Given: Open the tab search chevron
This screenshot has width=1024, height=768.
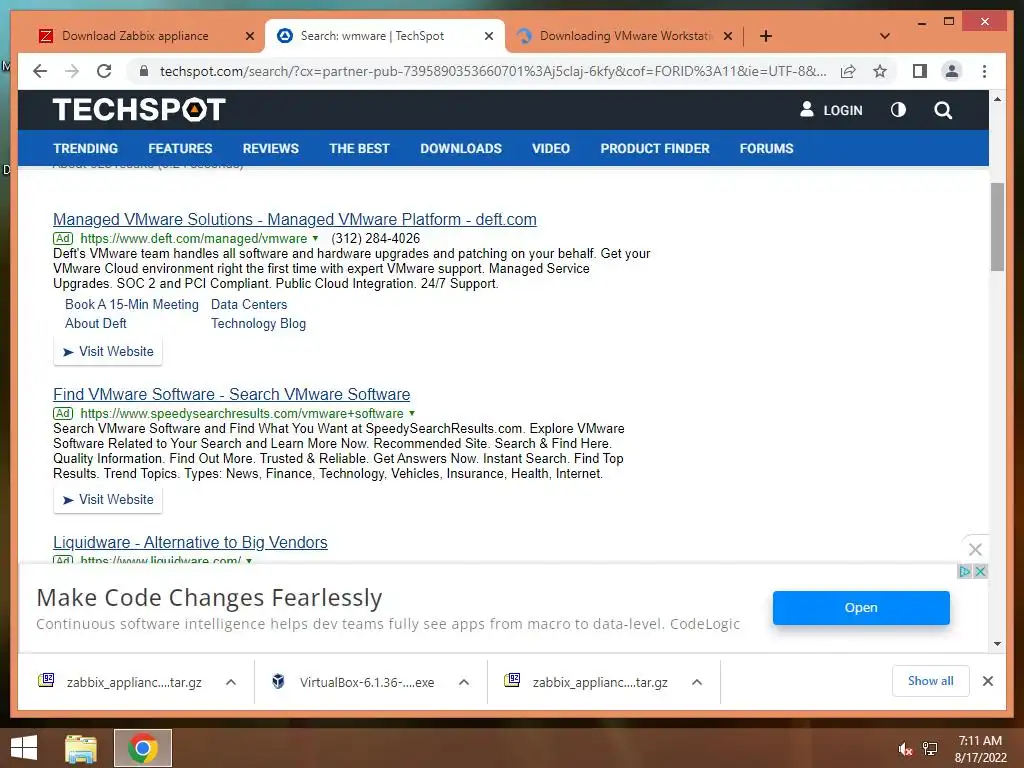Looking at the screenshot, I should 885,36.
